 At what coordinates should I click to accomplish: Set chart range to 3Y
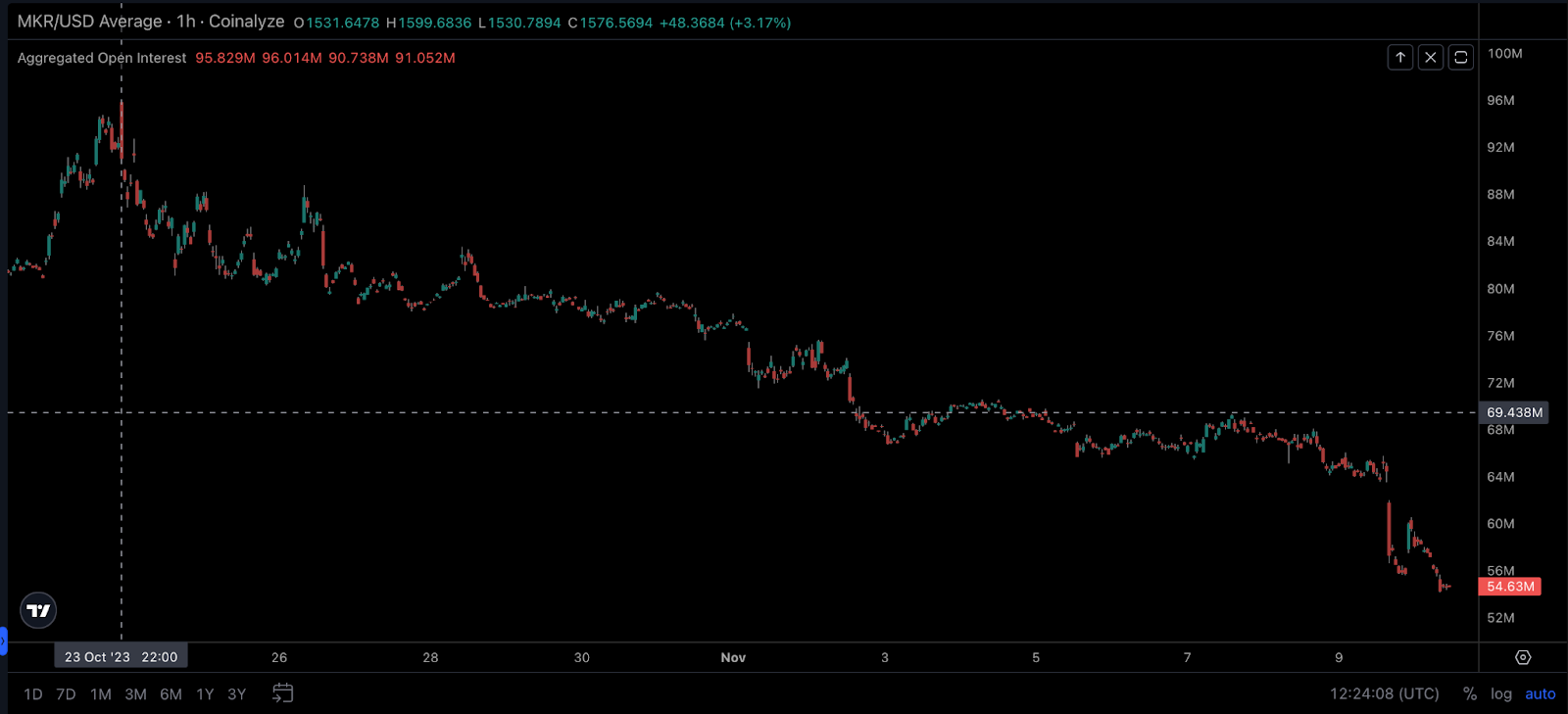pyautogui.click(x=236, y=694)
